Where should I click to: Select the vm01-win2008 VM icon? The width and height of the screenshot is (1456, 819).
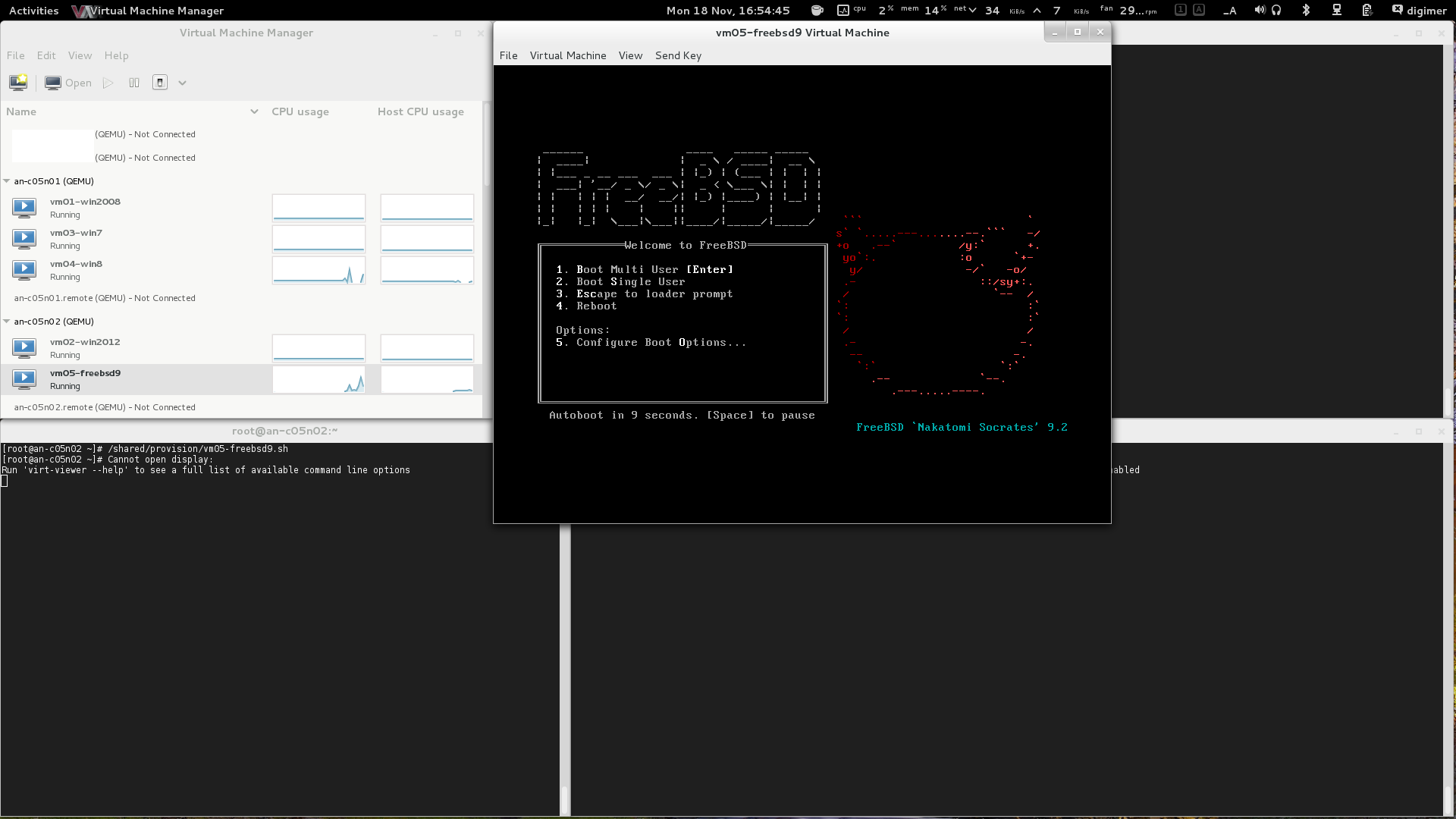pyautogui.click(x=24, y=207)
